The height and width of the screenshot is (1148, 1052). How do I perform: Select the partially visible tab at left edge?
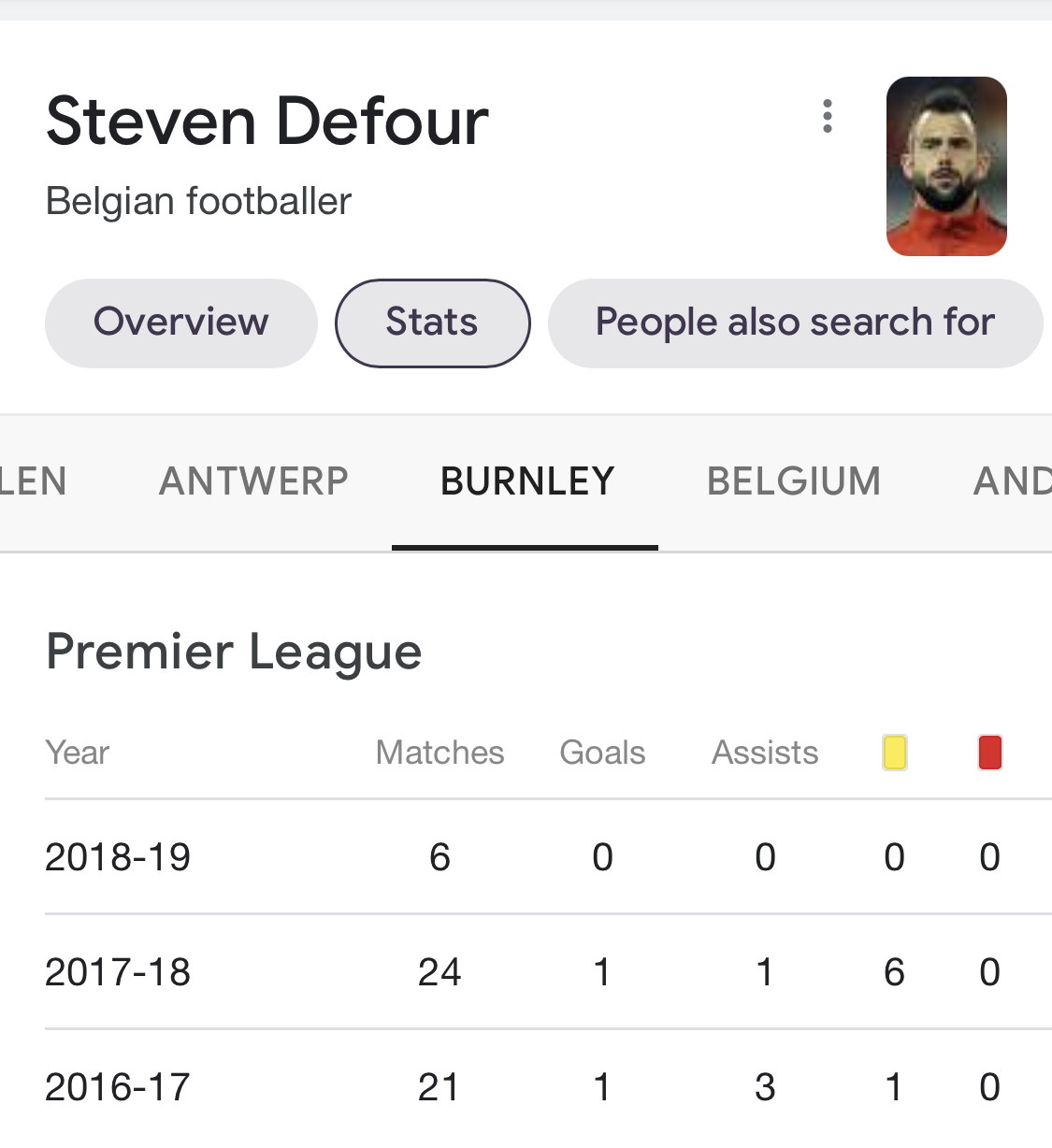click(33, 481)
